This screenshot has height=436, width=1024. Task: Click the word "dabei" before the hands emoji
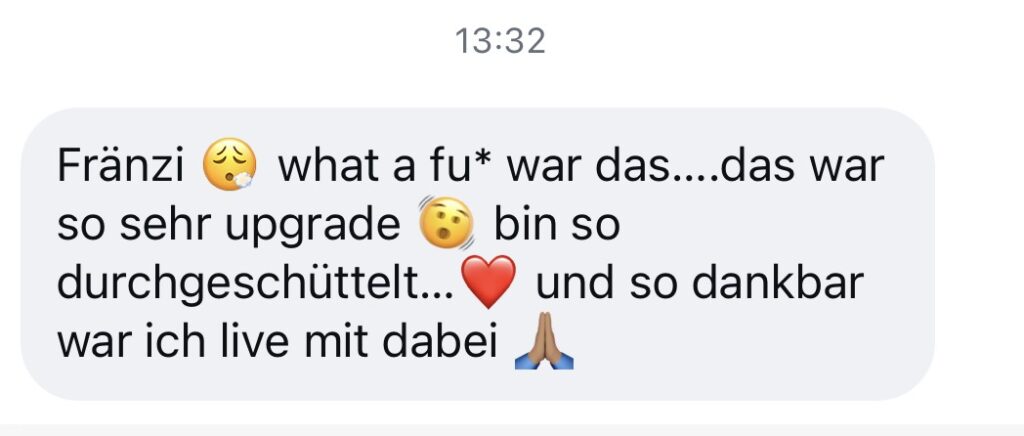tap(440, 342)
